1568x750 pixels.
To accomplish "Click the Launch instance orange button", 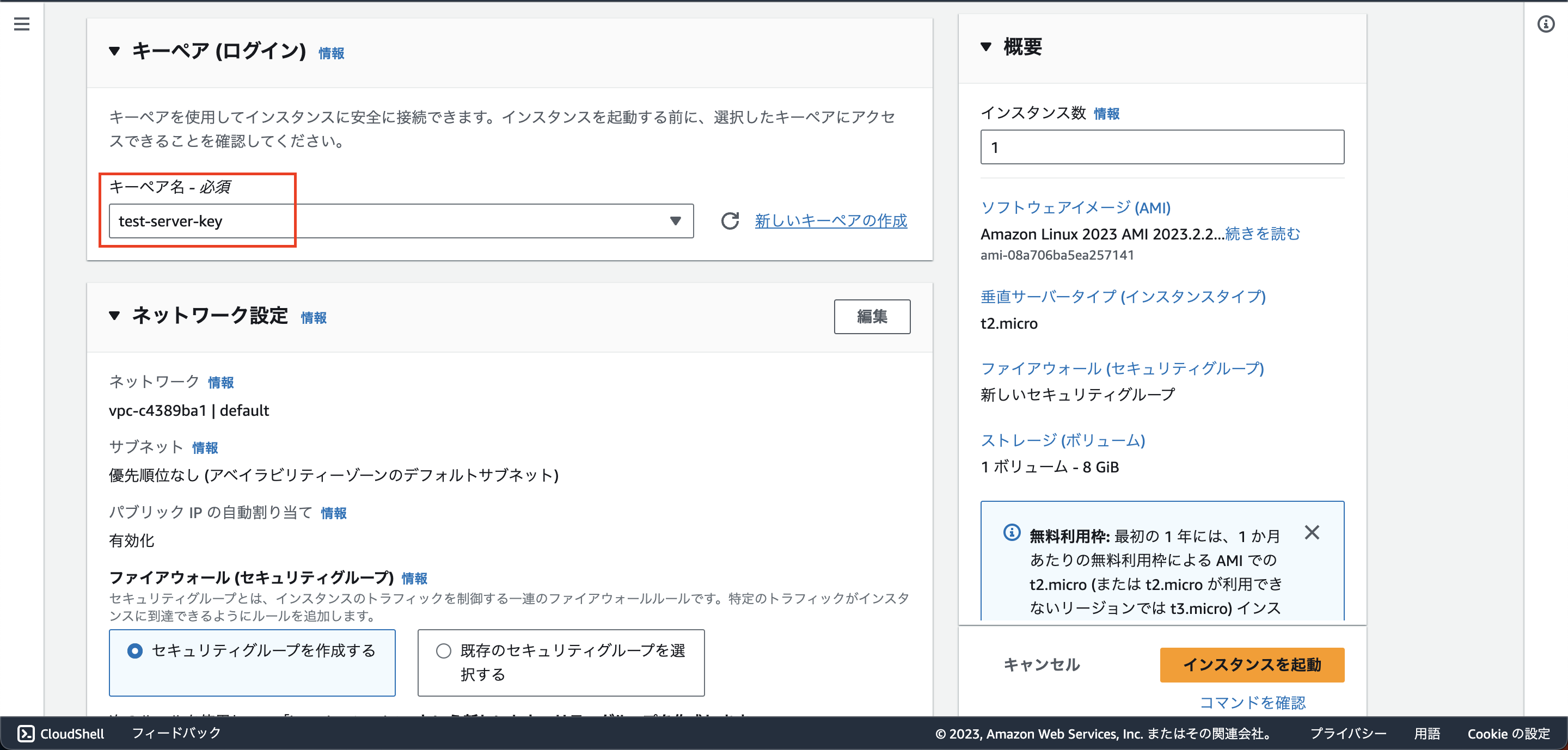I will pyautogui.click(x=1252, y=664).
